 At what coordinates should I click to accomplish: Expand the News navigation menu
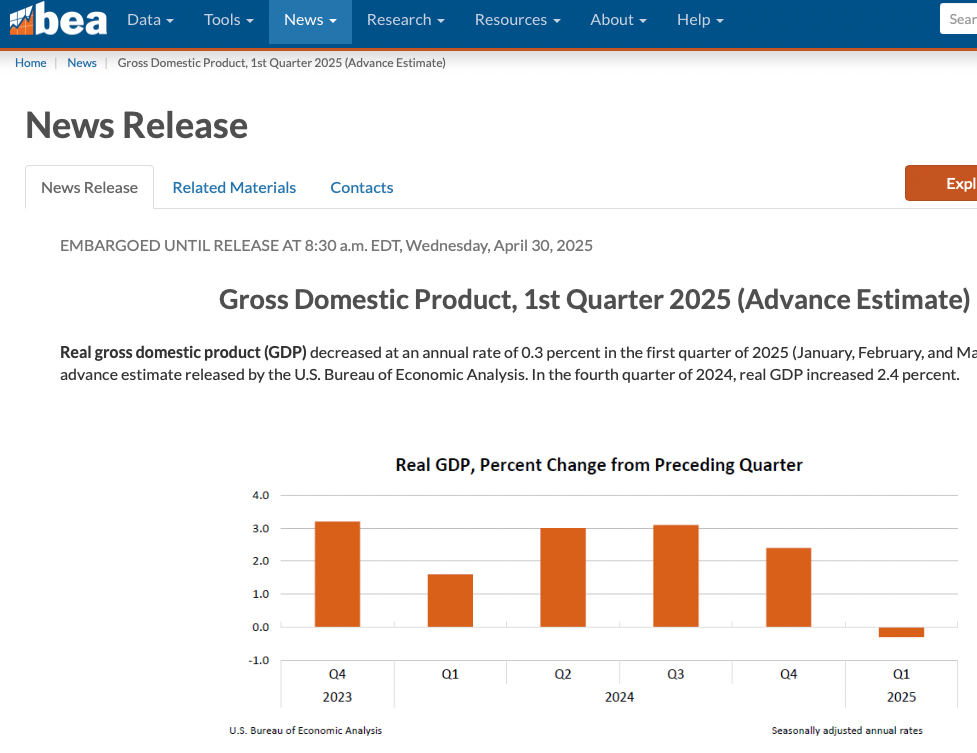(310, 20)
